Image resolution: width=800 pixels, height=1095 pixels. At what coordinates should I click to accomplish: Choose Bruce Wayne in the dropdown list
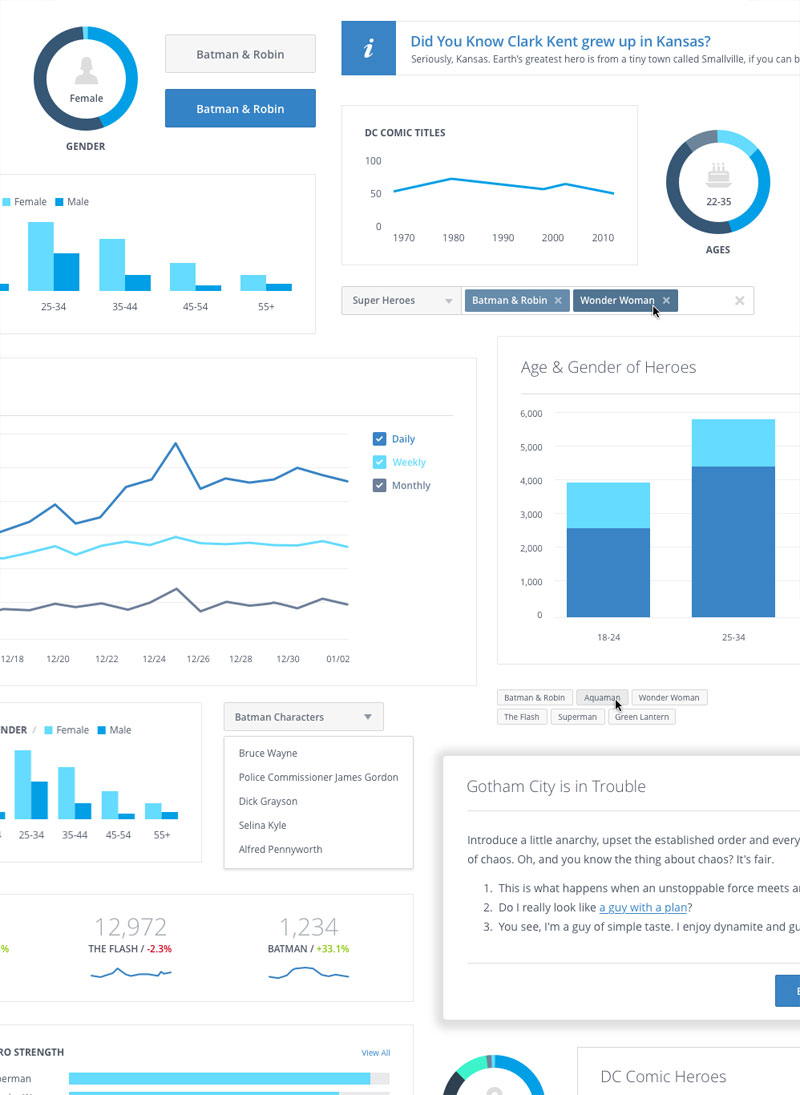267,753
